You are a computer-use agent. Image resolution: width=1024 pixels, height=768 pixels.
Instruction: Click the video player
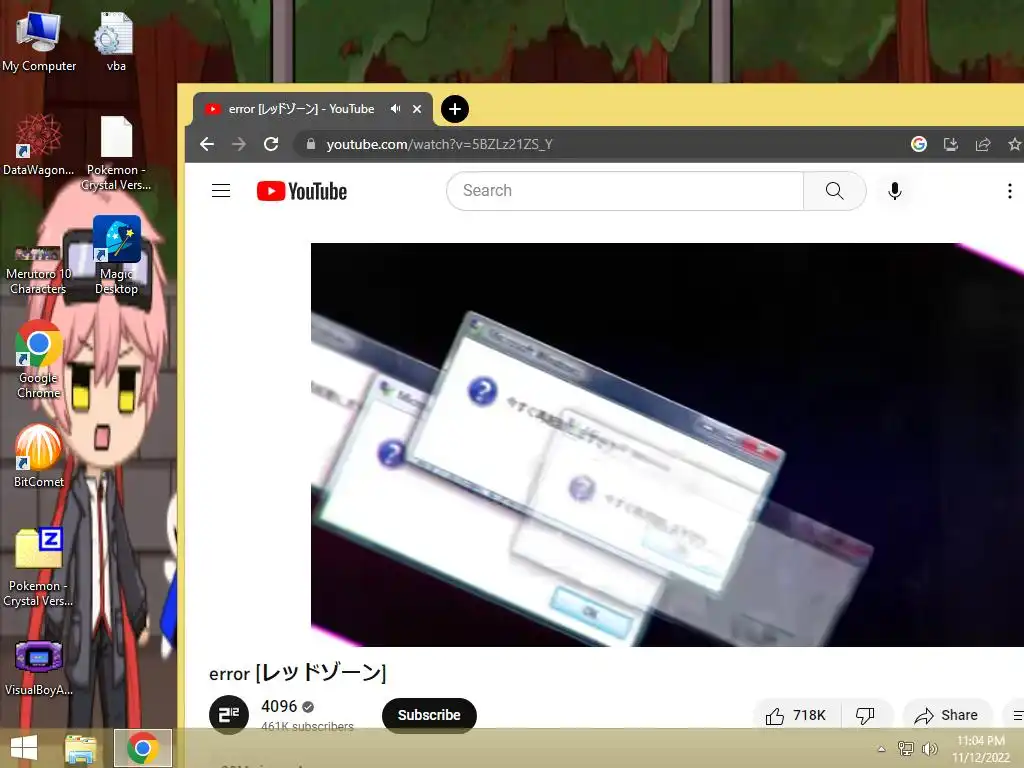(x=667, y=445)
